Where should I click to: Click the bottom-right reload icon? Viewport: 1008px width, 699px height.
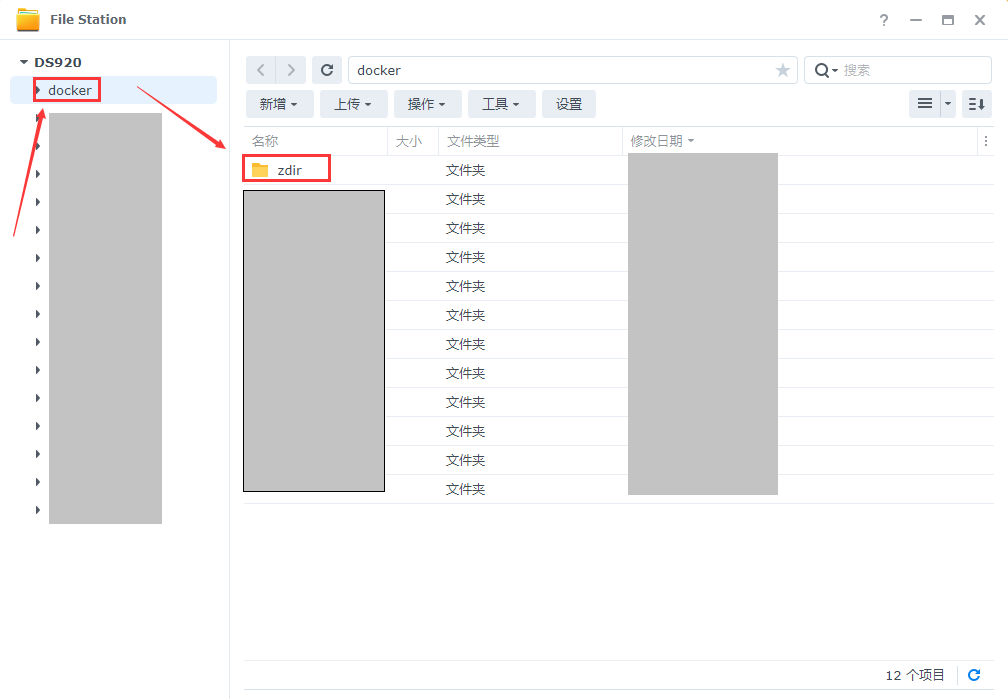[x=974, y=675]
